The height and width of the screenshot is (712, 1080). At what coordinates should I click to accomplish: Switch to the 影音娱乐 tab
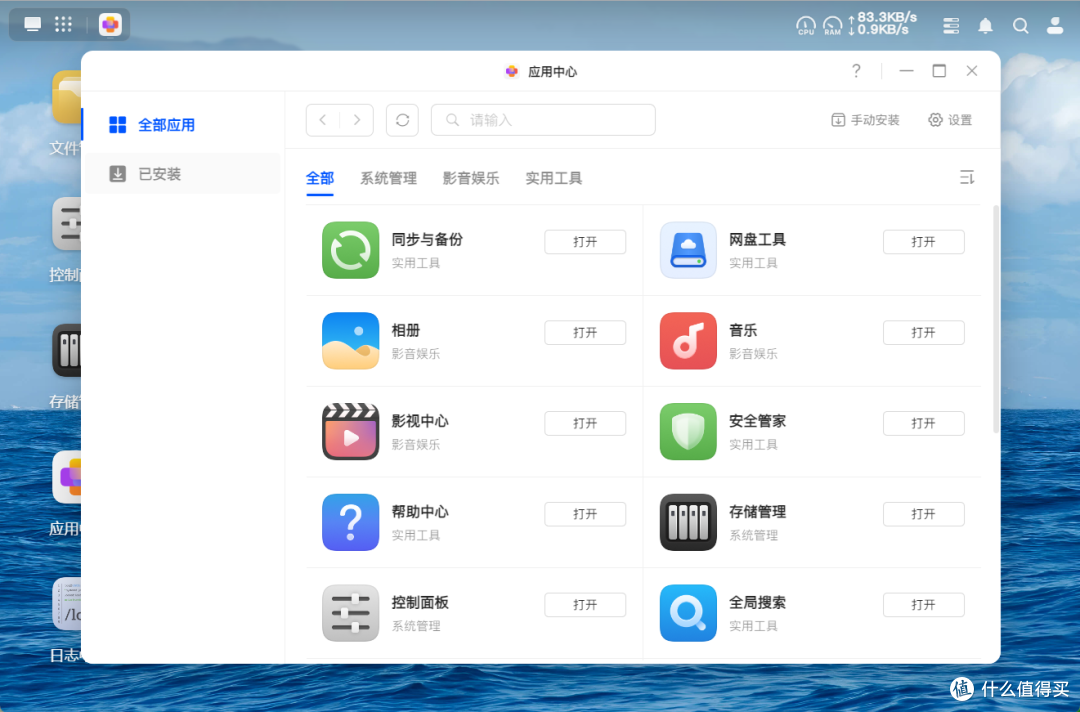tap(471, 178)
